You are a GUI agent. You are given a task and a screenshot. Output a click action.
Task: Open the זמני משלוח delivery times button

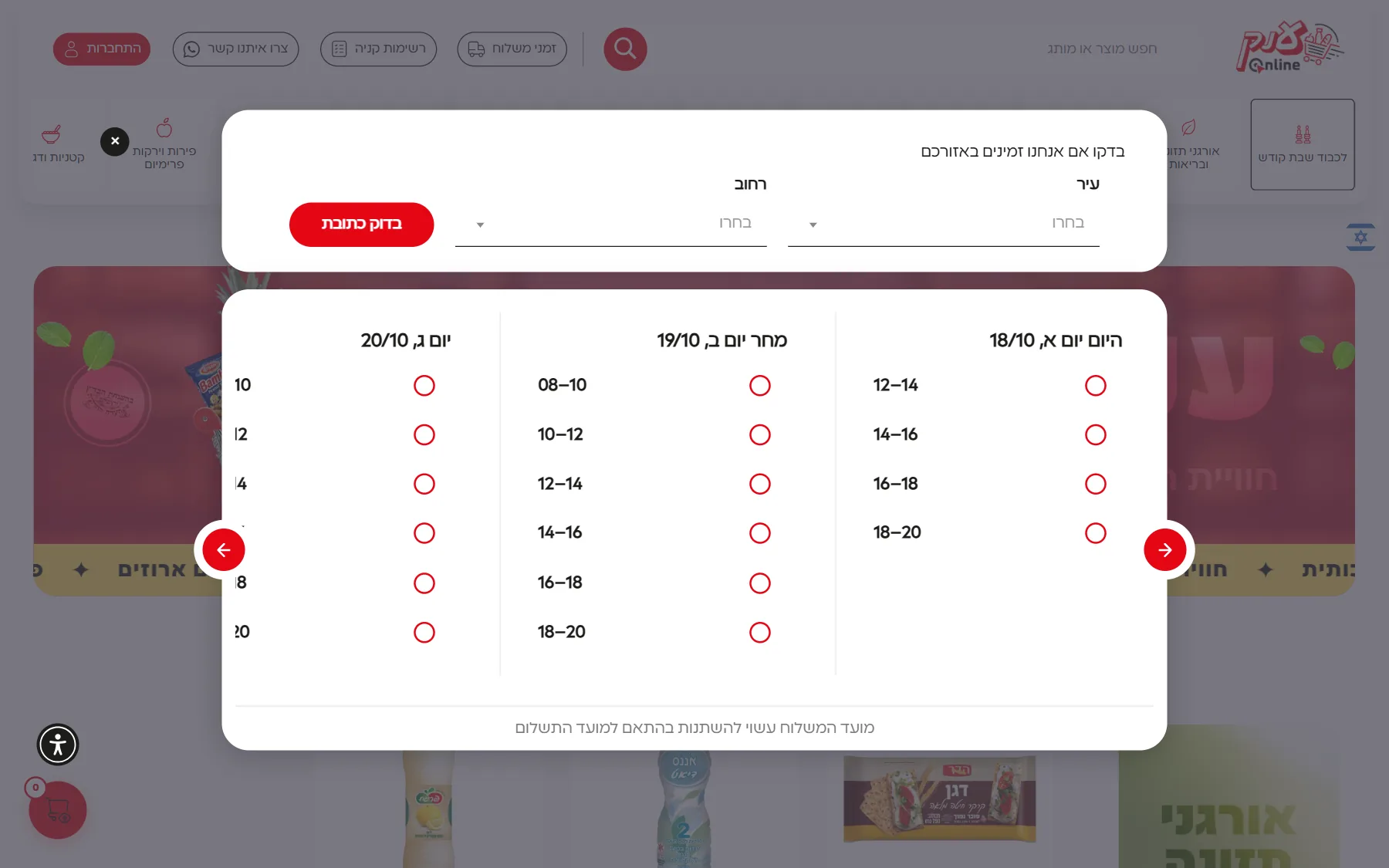512,49
